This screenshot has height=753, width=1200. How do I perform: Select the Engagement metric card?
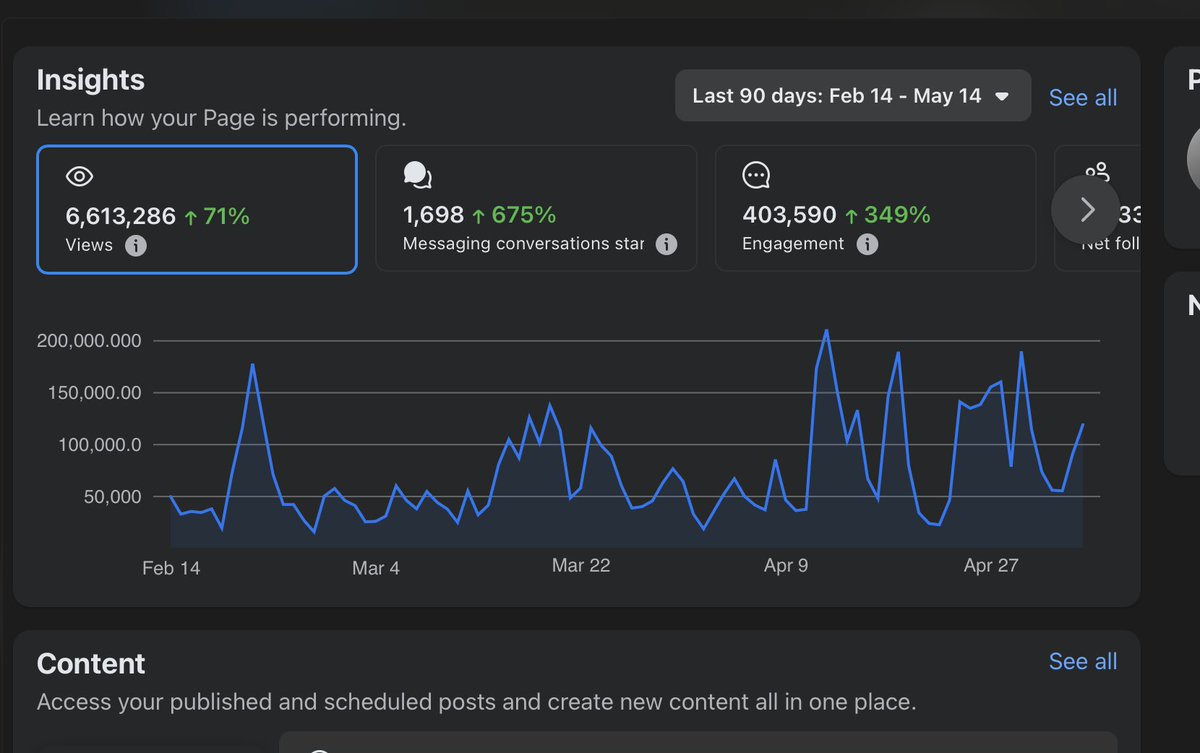(x=875, y=208)
